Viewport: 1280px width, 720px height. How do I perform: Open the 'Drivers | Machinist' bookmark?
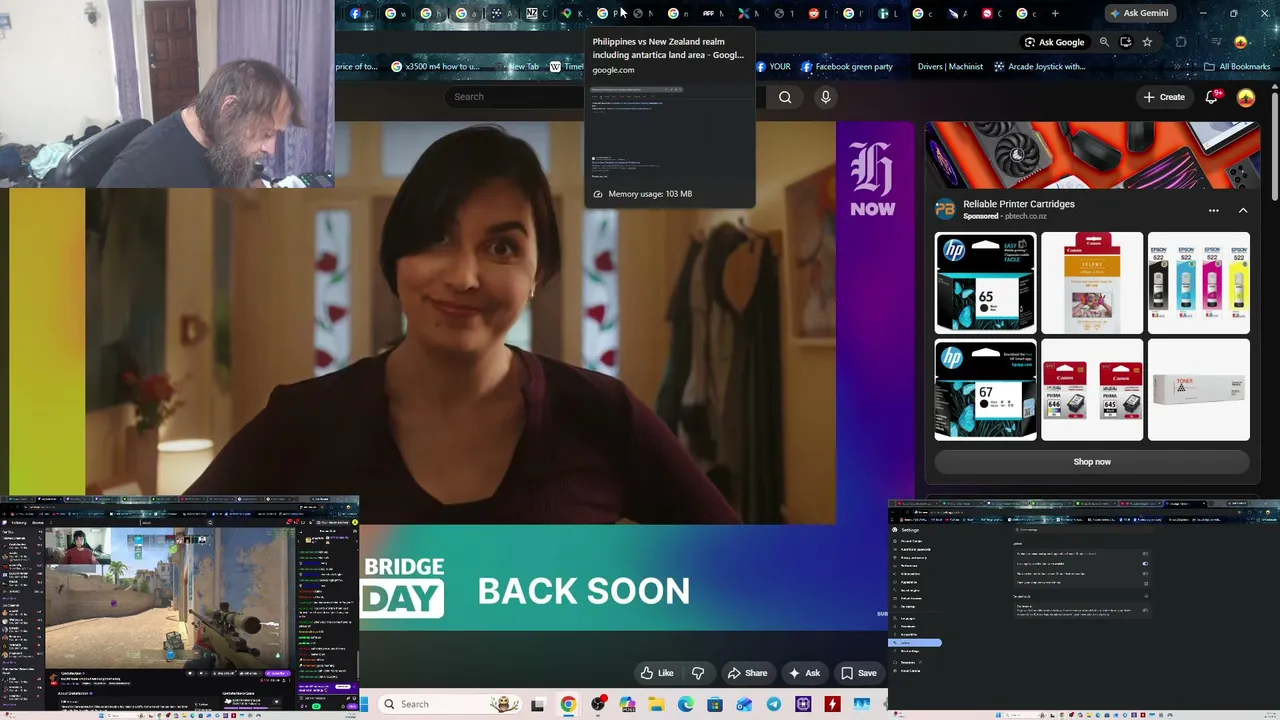click(950, 67)
